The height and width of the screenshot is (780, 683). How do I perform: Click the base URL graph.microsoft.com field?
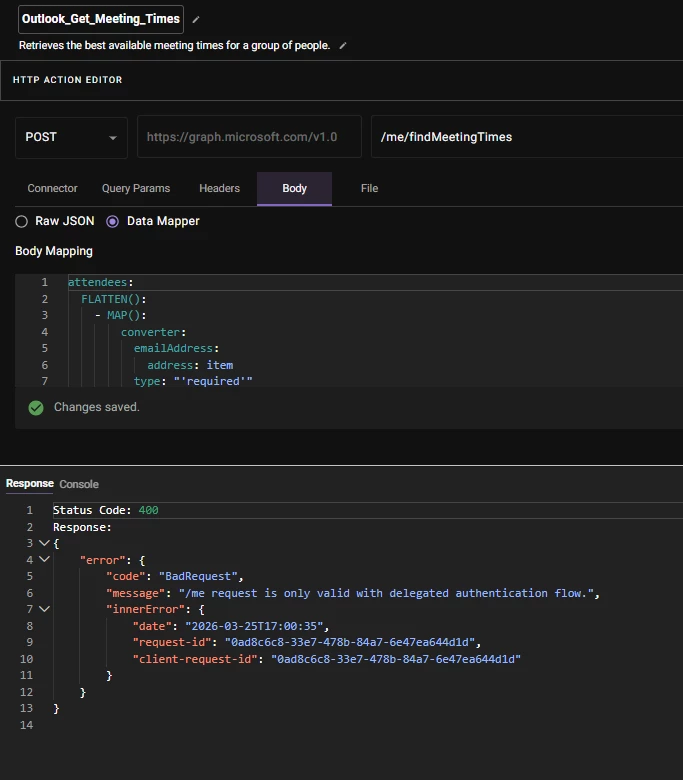[249, 137]
